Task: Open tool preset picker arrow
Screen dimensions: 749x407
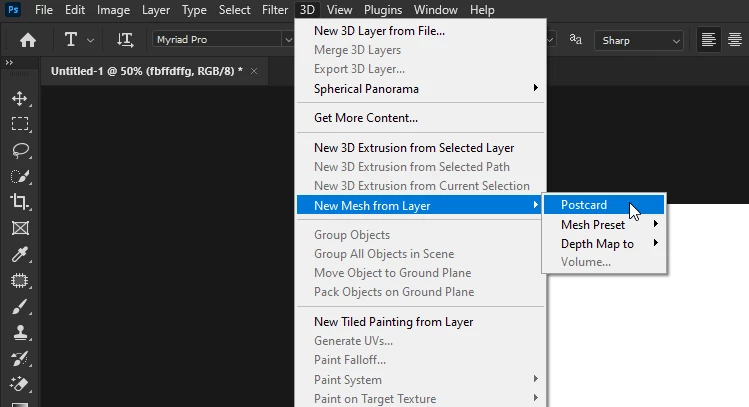Action: [90, 40]
